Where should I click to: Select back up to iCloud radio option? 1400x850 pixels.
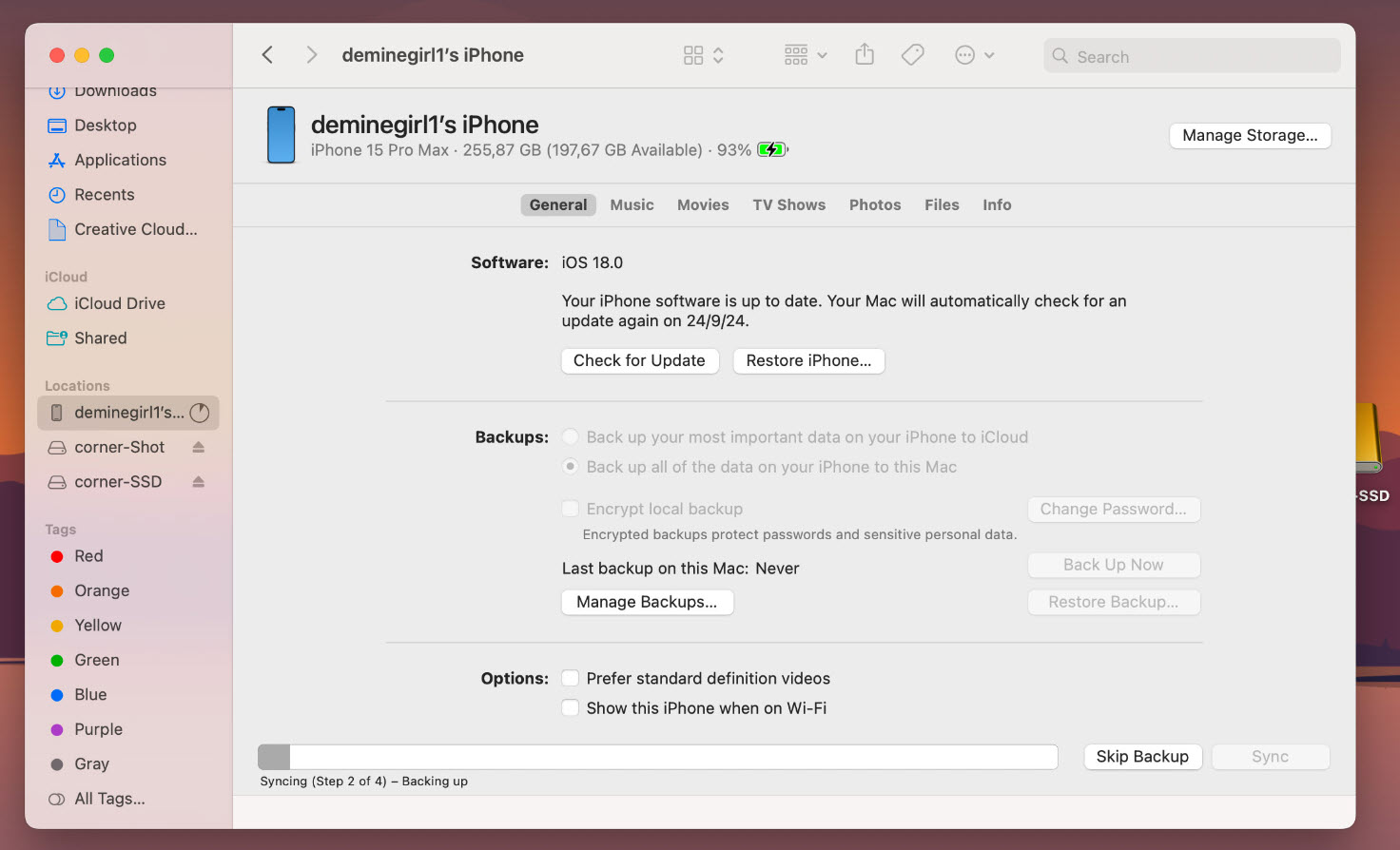[x=570, y=436]
